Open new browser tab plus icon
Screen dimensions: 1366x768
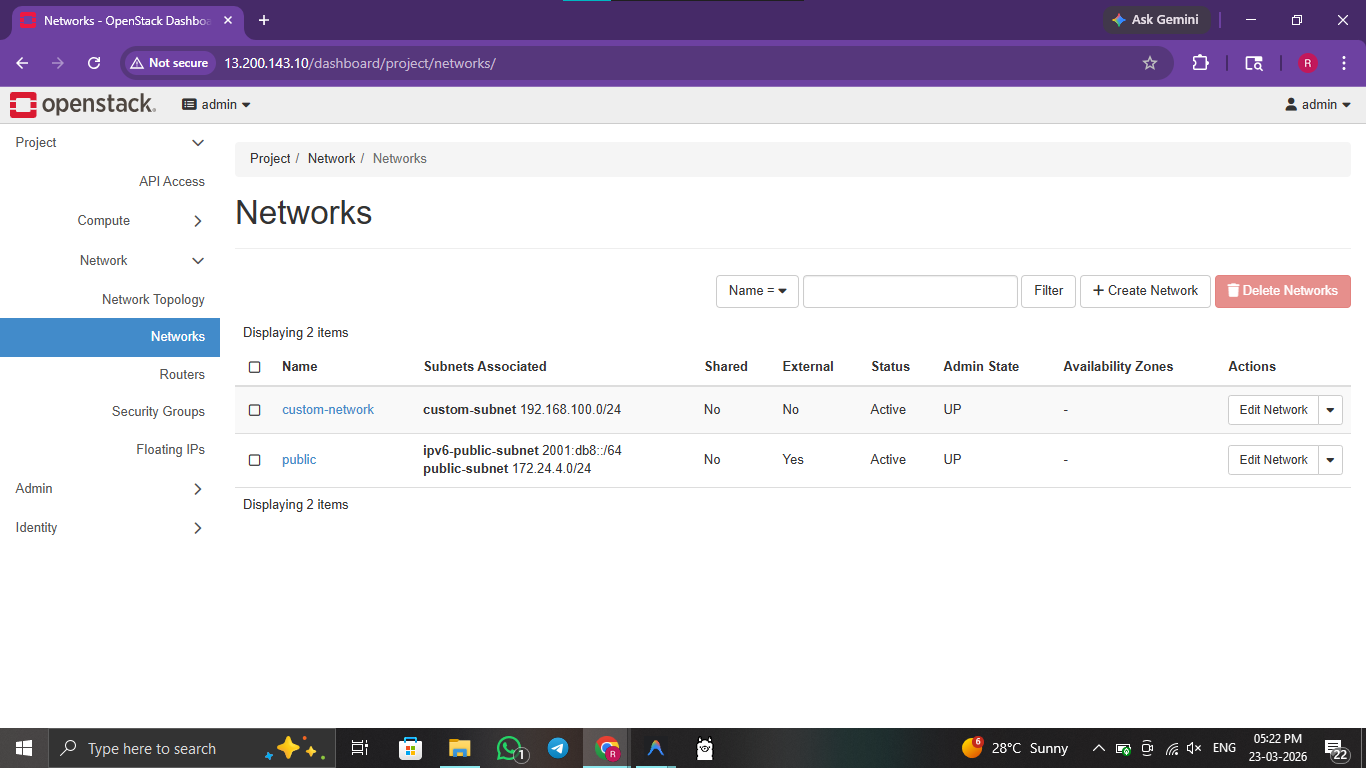point(264,20)
